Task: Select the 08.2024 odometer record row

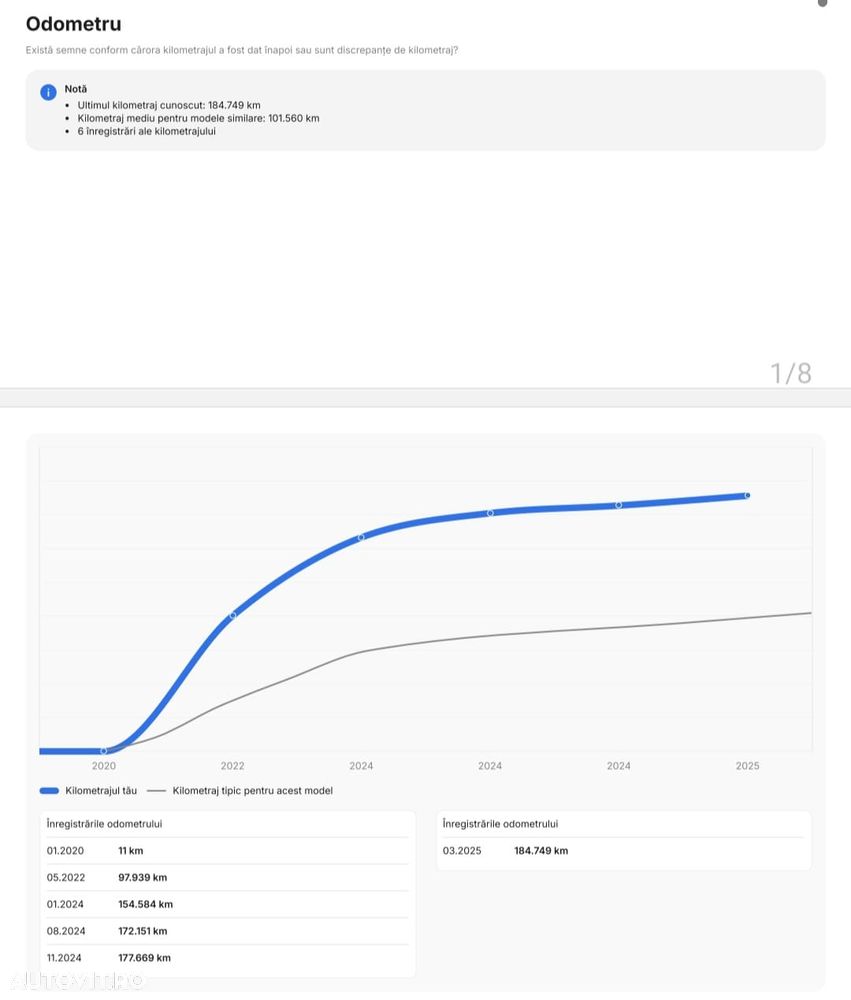Action: point(227,931)
